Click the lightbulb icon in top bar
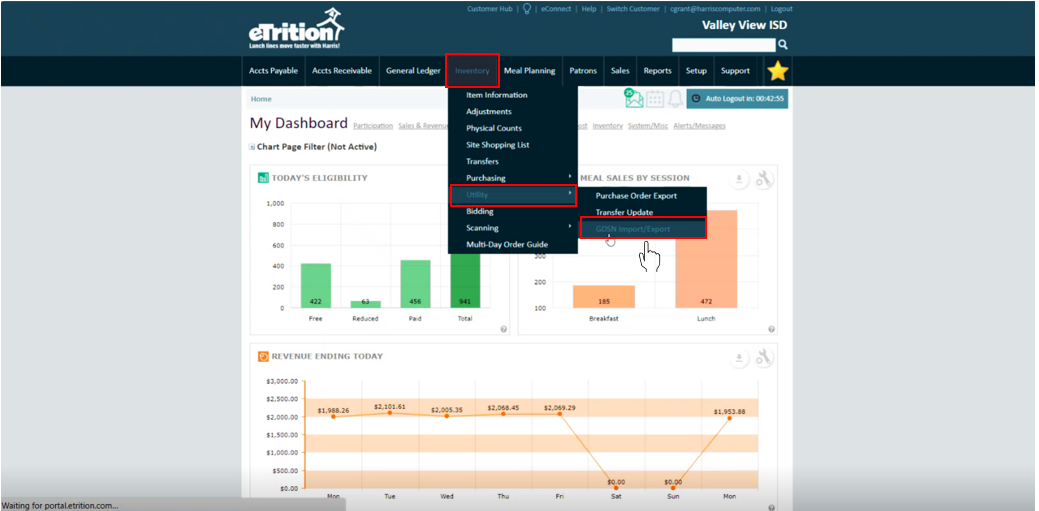This screenshot has width=1039, height=511. coord(526,9)
